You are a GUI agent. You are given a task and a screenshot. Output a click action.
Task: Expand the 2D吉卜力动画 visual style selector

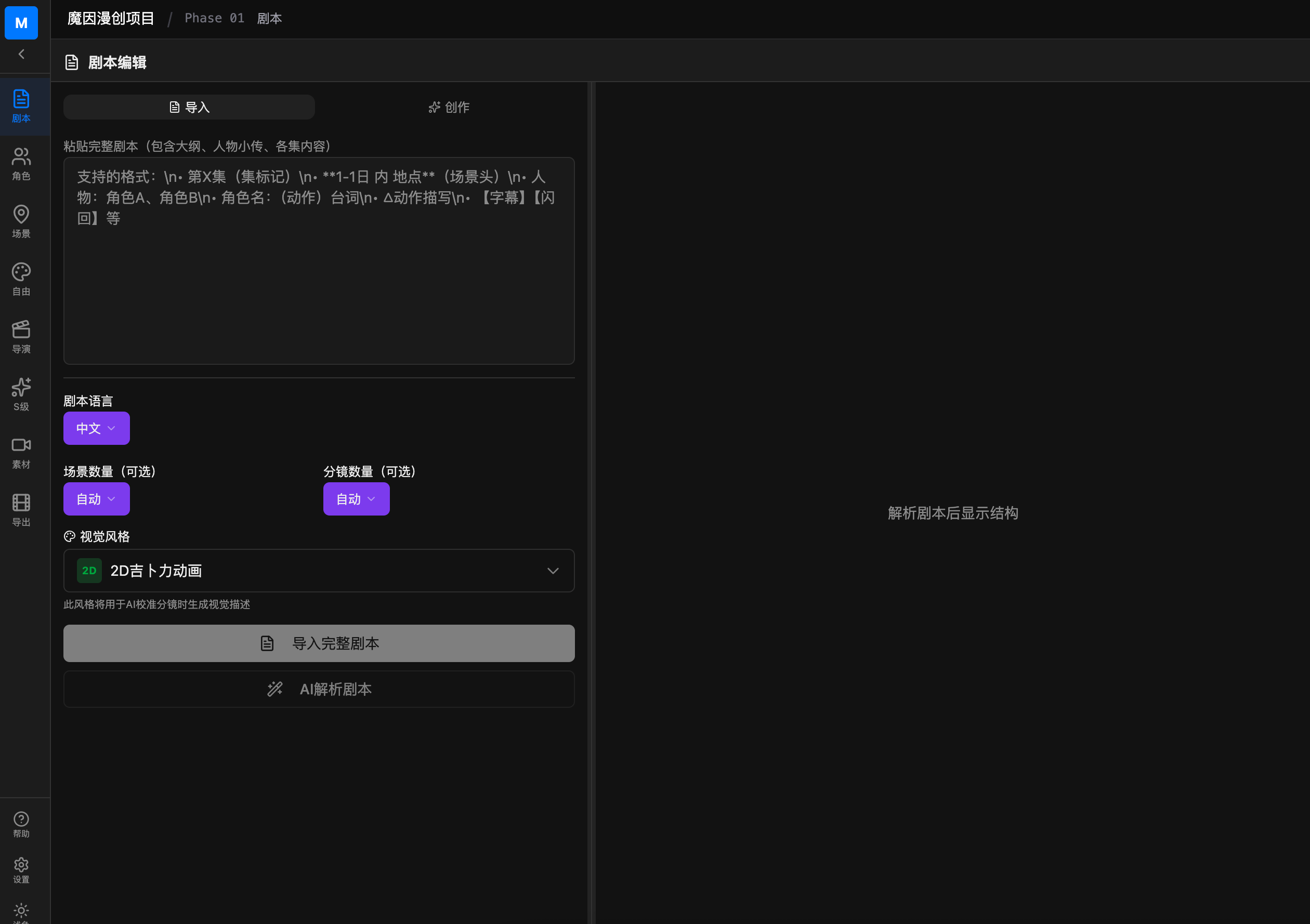coord(319,571)
